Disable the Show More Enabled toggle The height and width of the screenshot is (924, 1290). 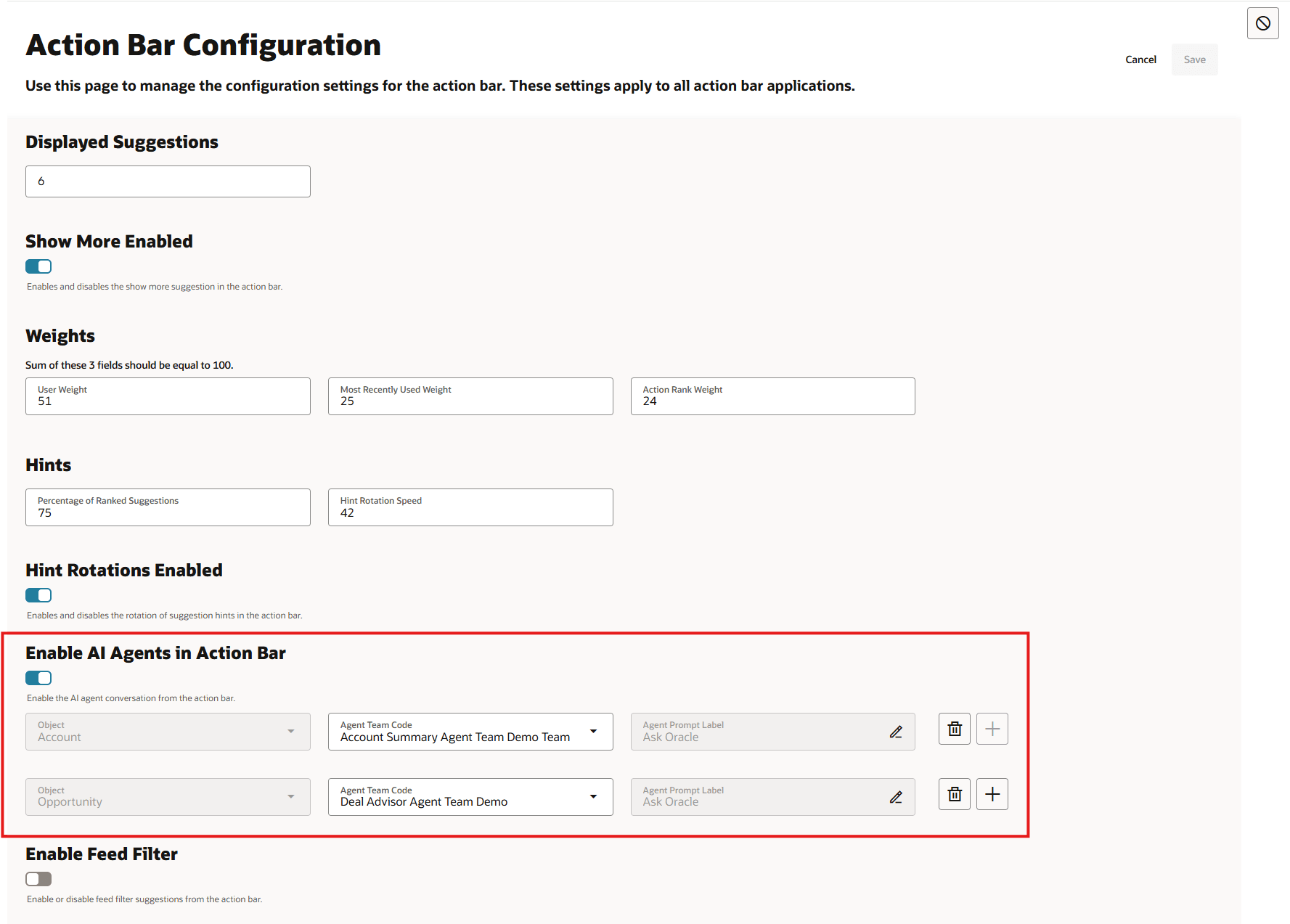tap(38, 266)
